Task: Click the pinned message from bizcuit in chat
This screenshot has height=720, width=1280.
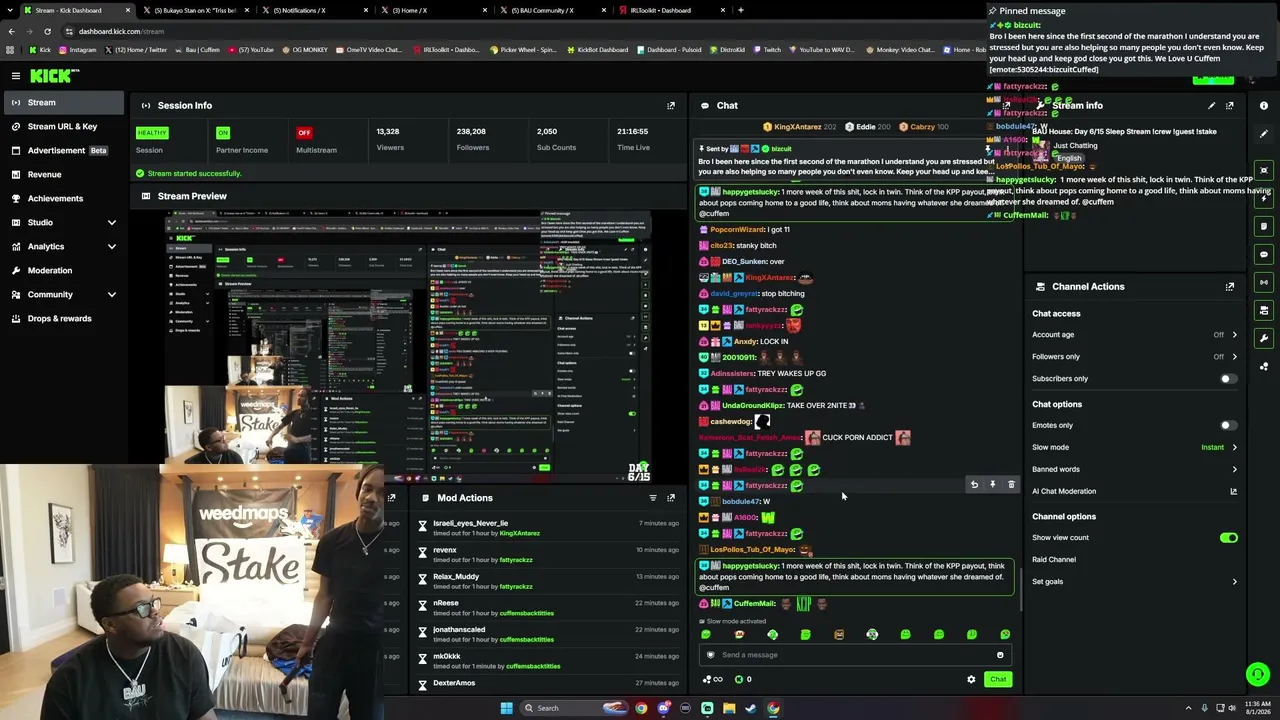Action: (x=847, y=160)
